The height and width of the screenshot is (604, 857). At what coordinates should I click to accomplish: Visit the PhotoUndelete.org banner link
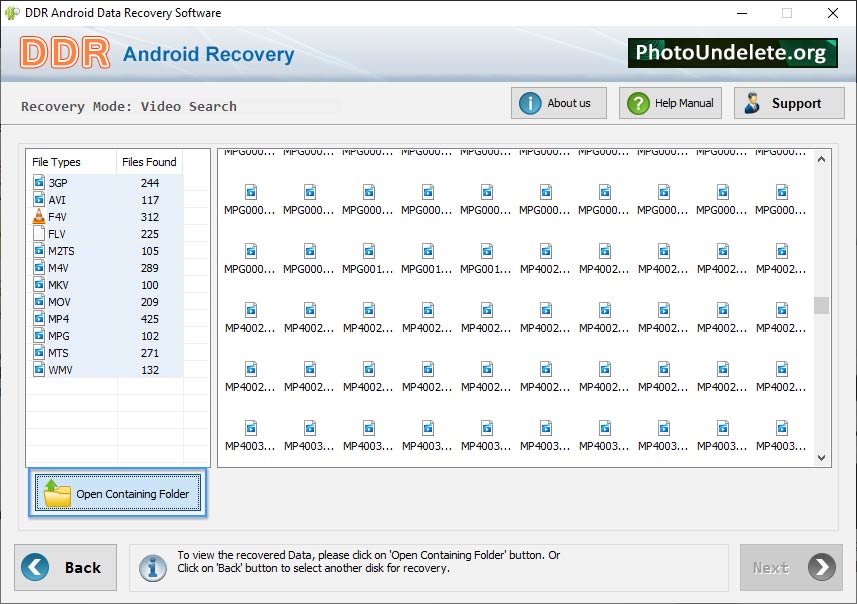(732, 53)
